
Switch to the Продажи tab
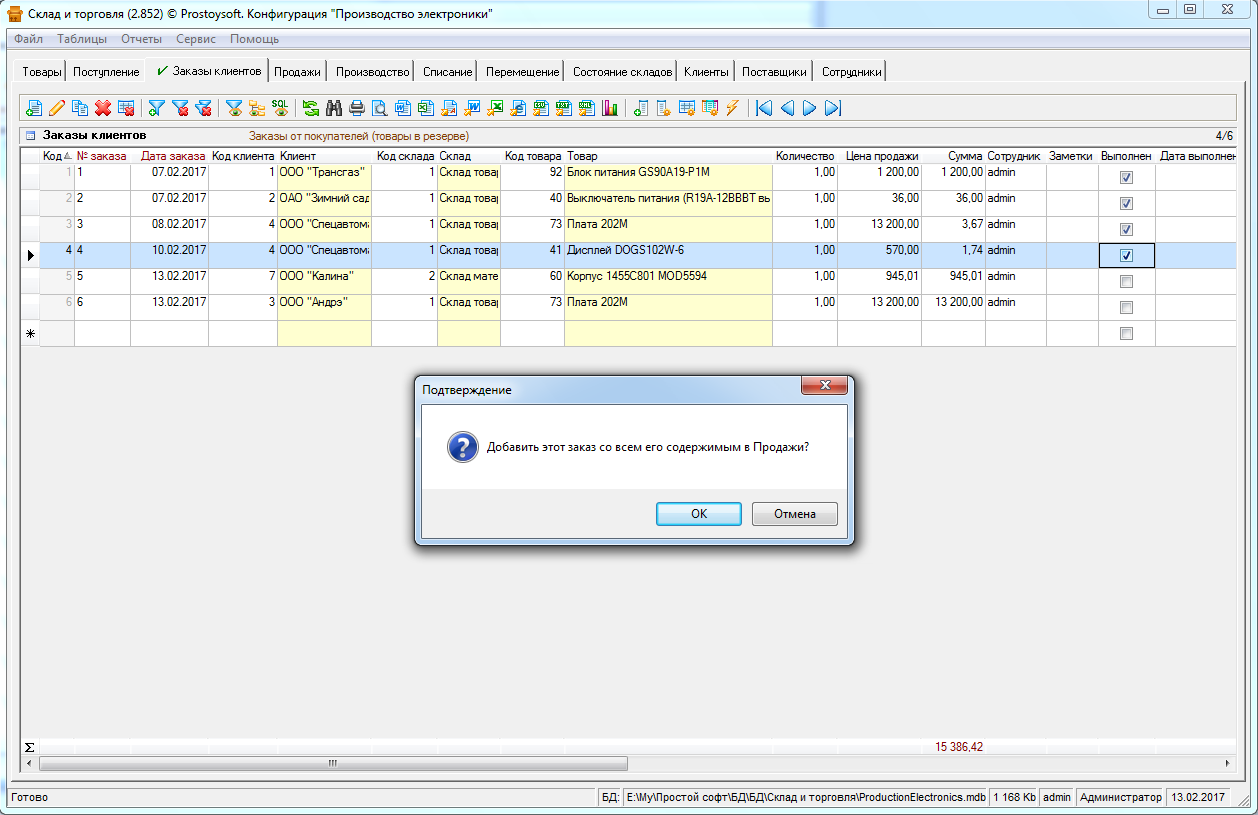[297, 72]
